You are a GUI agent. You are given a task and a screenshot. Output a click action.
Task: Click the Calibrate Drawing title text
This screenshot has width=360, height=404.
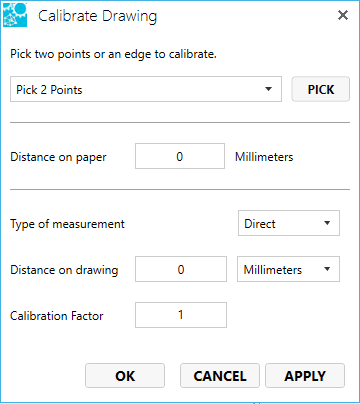point(97,16)
